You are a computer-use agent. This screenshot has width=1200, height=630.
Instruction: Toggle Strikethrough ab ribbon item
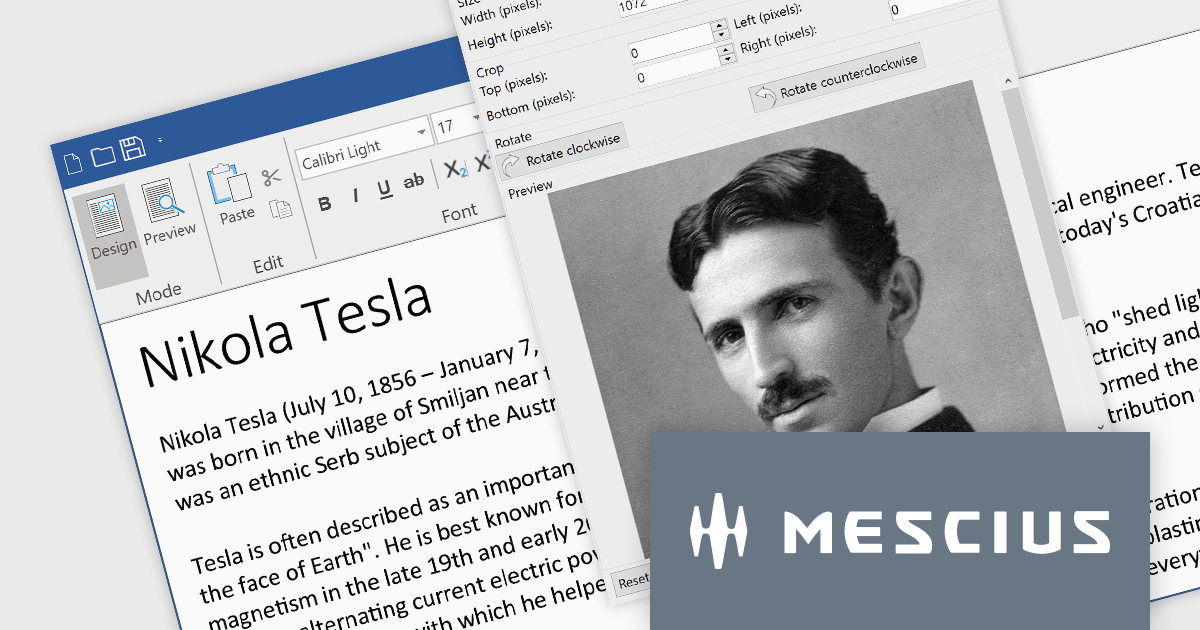(x=413, y=182)
